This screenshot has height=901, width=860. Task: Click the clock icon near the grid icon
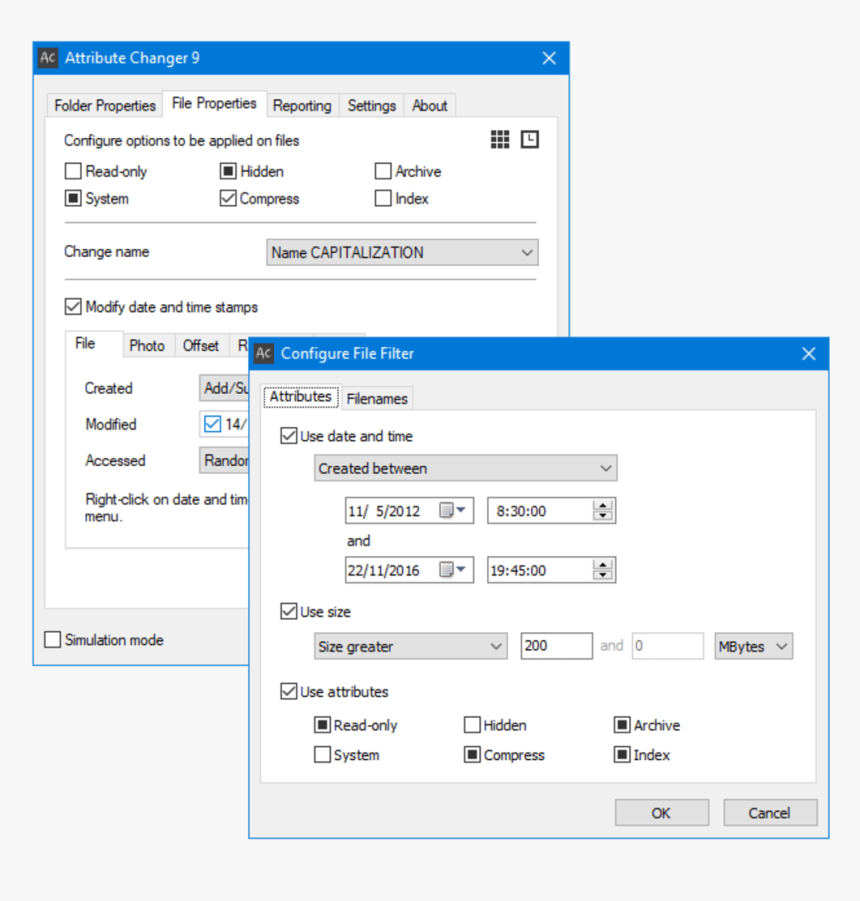tap(529, 139)
